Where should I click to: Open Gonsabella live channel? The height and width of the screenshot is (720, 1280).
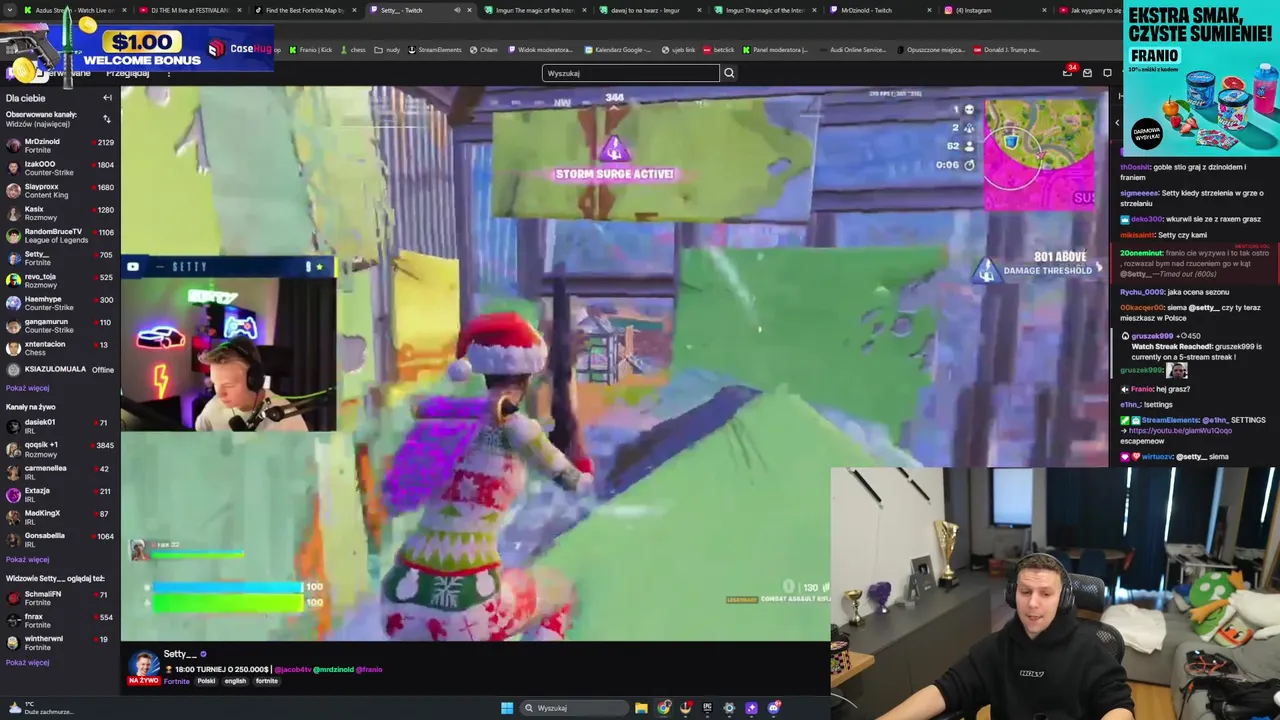[x=60, y=540]
